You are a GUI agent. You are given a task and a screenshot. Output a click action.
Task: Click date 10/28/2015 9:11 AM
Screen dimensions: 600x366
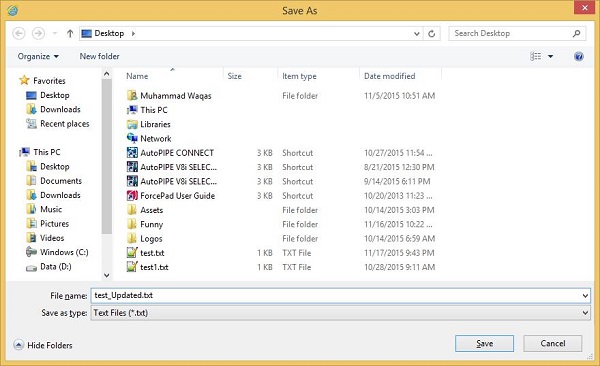[x=399, y=267]
